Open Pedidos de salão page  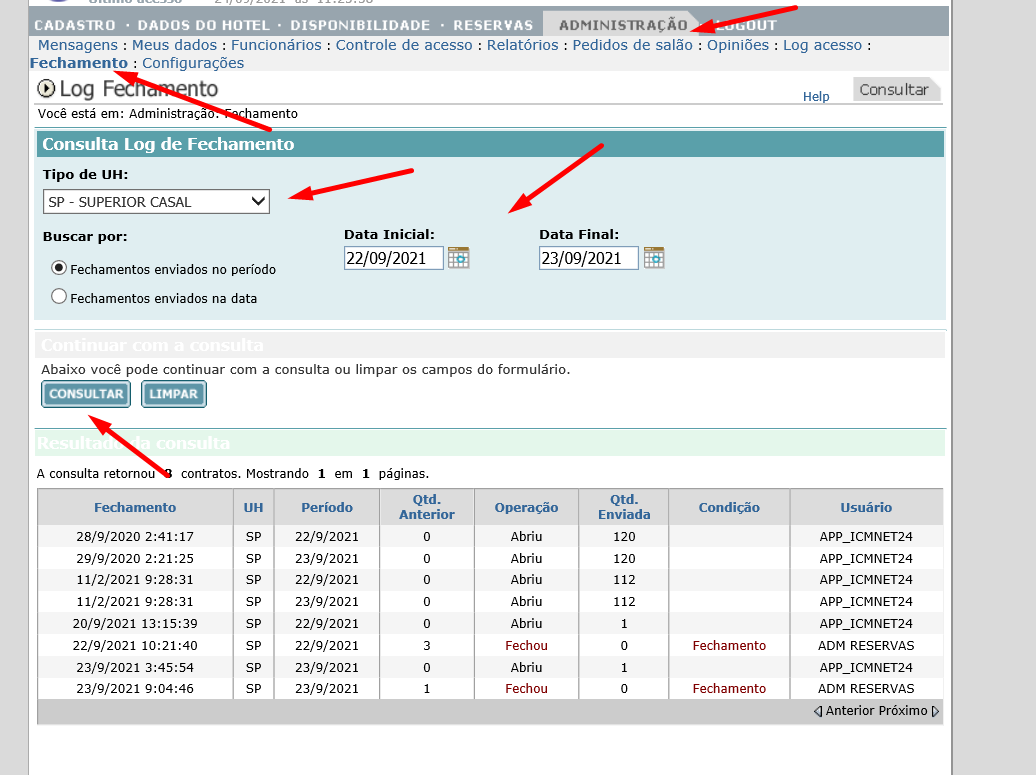(632, 45)
